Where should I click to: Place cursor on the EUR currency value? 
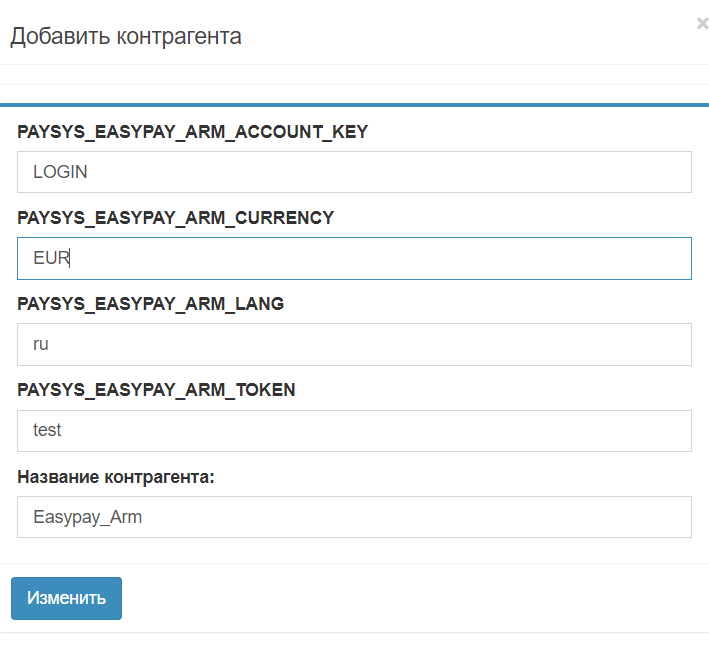click(51, 258)
